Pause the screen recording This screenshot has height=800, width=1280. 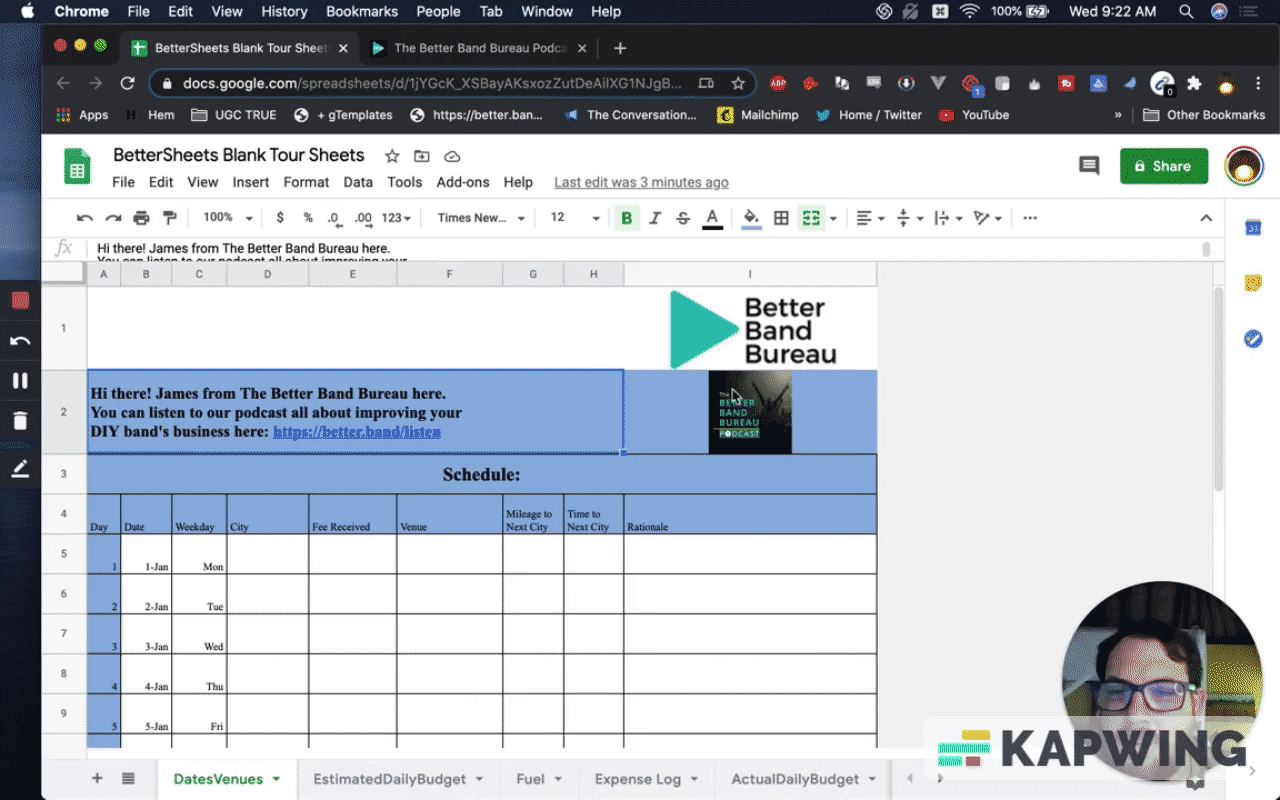coord(20,380)
